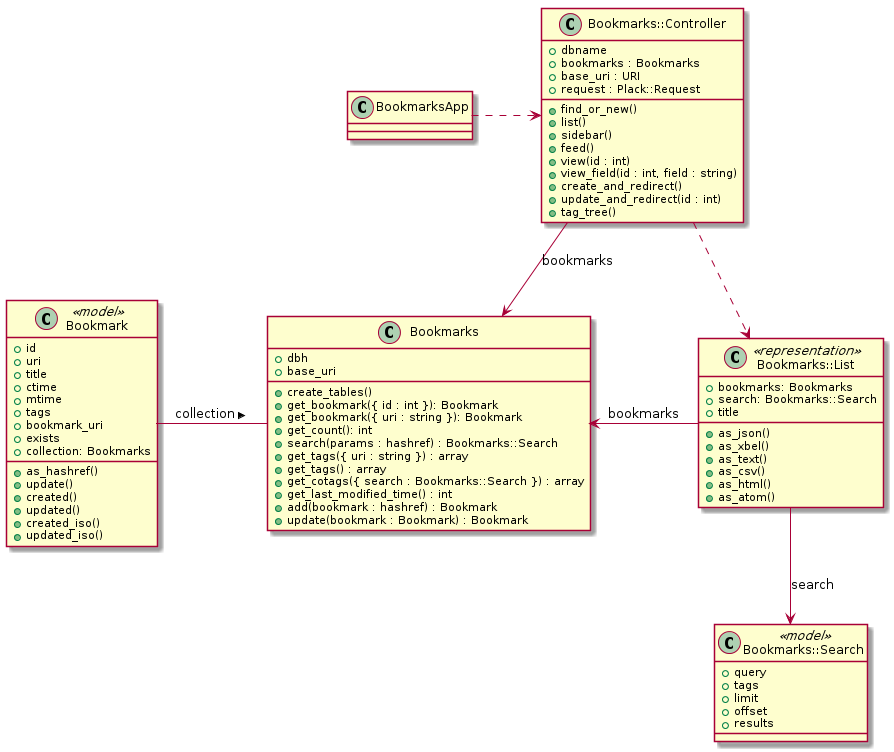Click get_tags with the 'uri : string' parameter

[377, 457]
